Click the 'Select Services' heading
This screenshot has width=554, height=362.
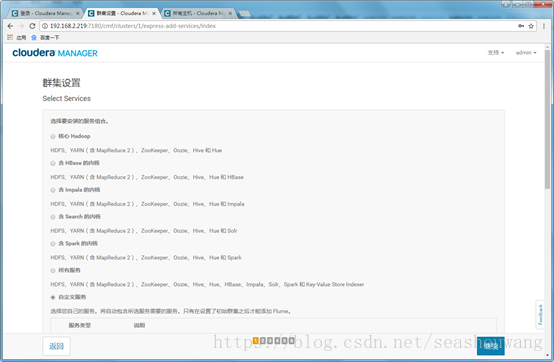(x=66, y=99)
